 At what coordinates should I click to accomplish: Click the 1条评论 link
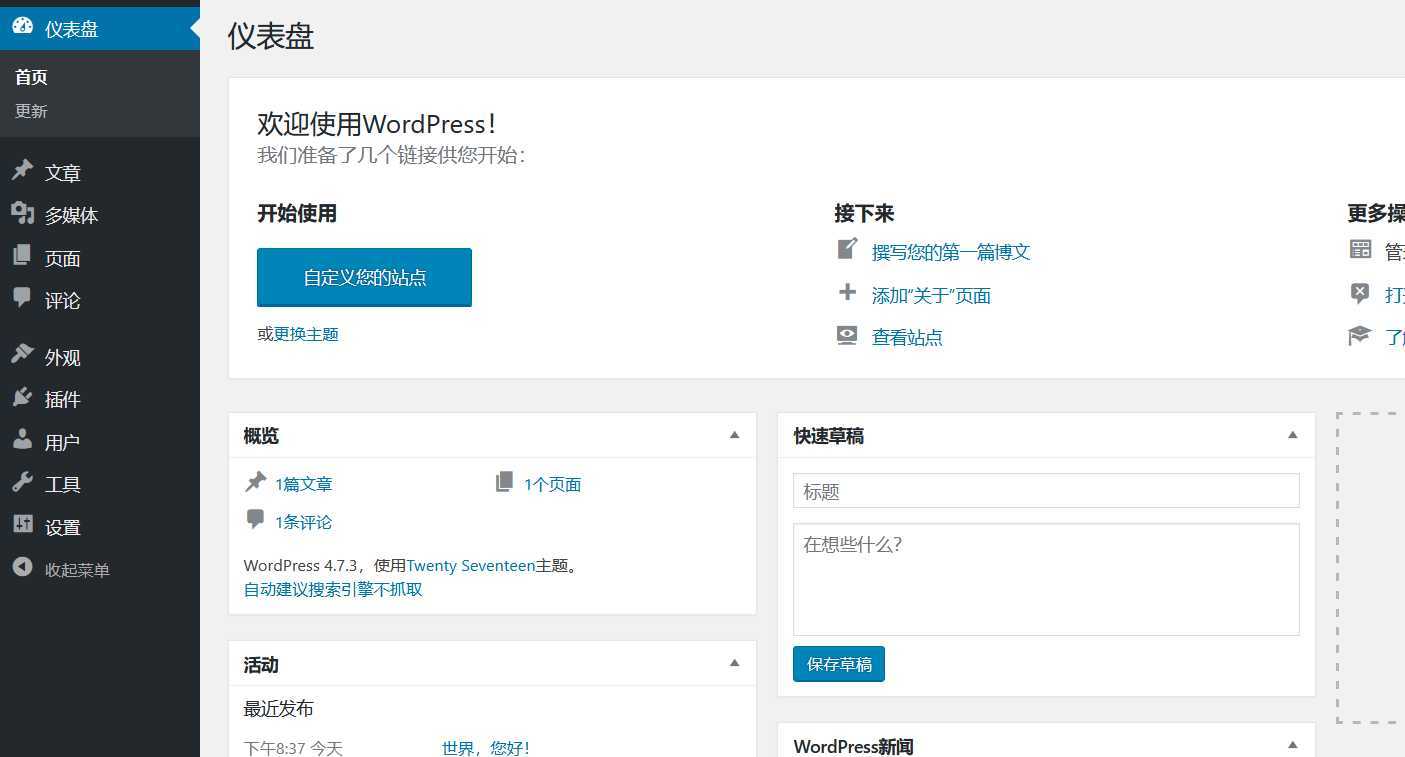[304, 522]
